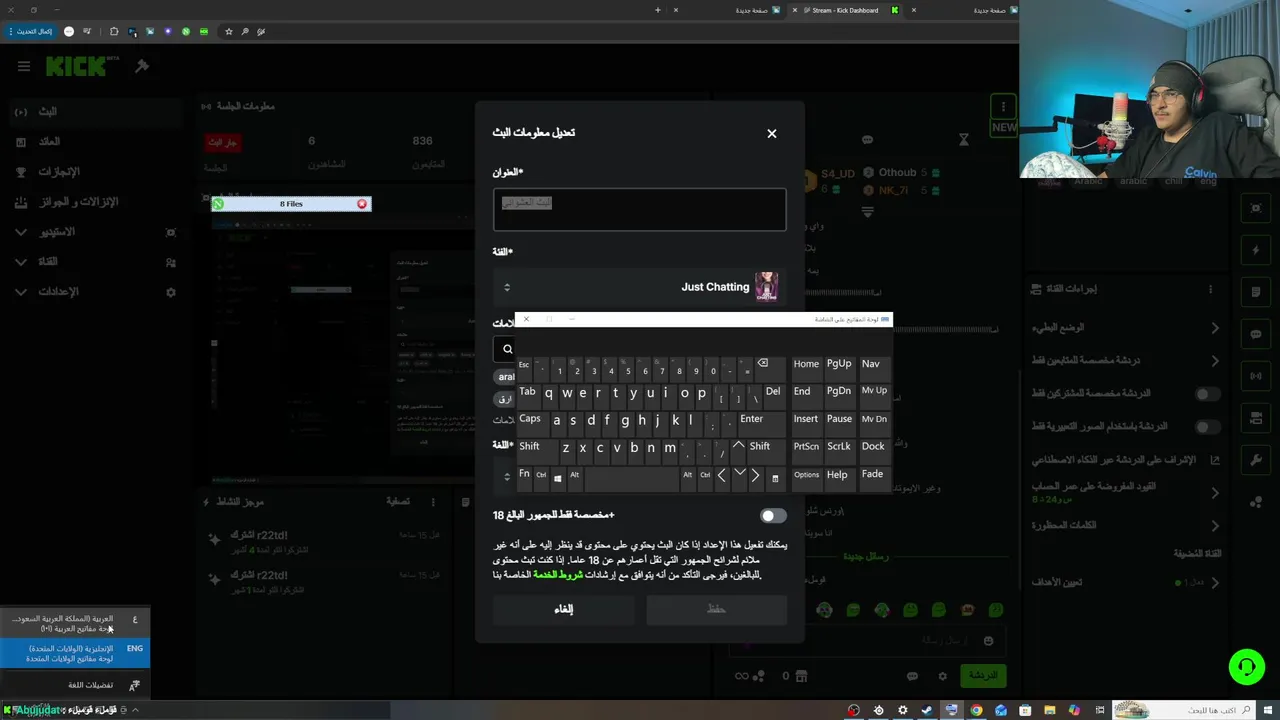
Task: Click the pin icon next to KICK logo
Action: click(142, 66)
